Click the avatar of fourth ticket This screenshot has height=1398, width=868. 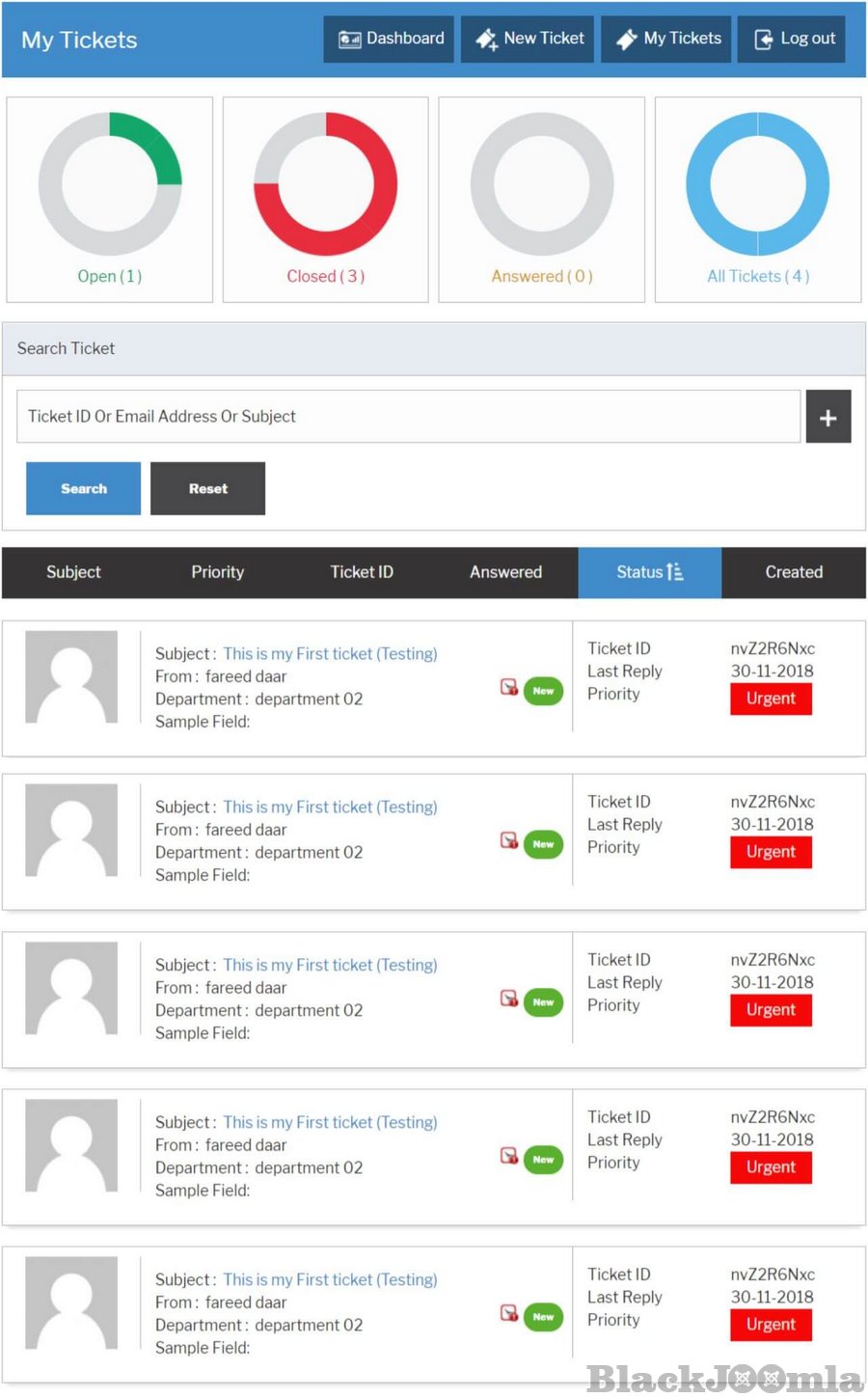71,1145
